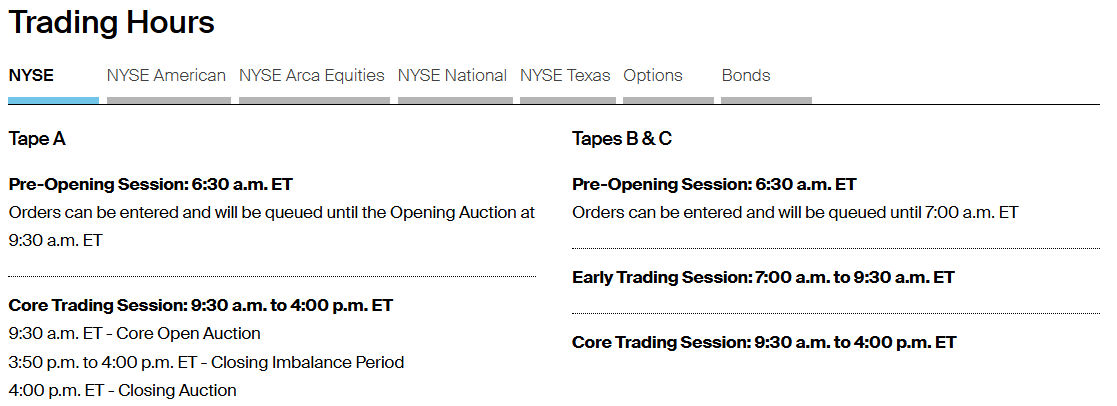
Task: Click the Closing Imbalance Period line
Action: coord(207,363)
